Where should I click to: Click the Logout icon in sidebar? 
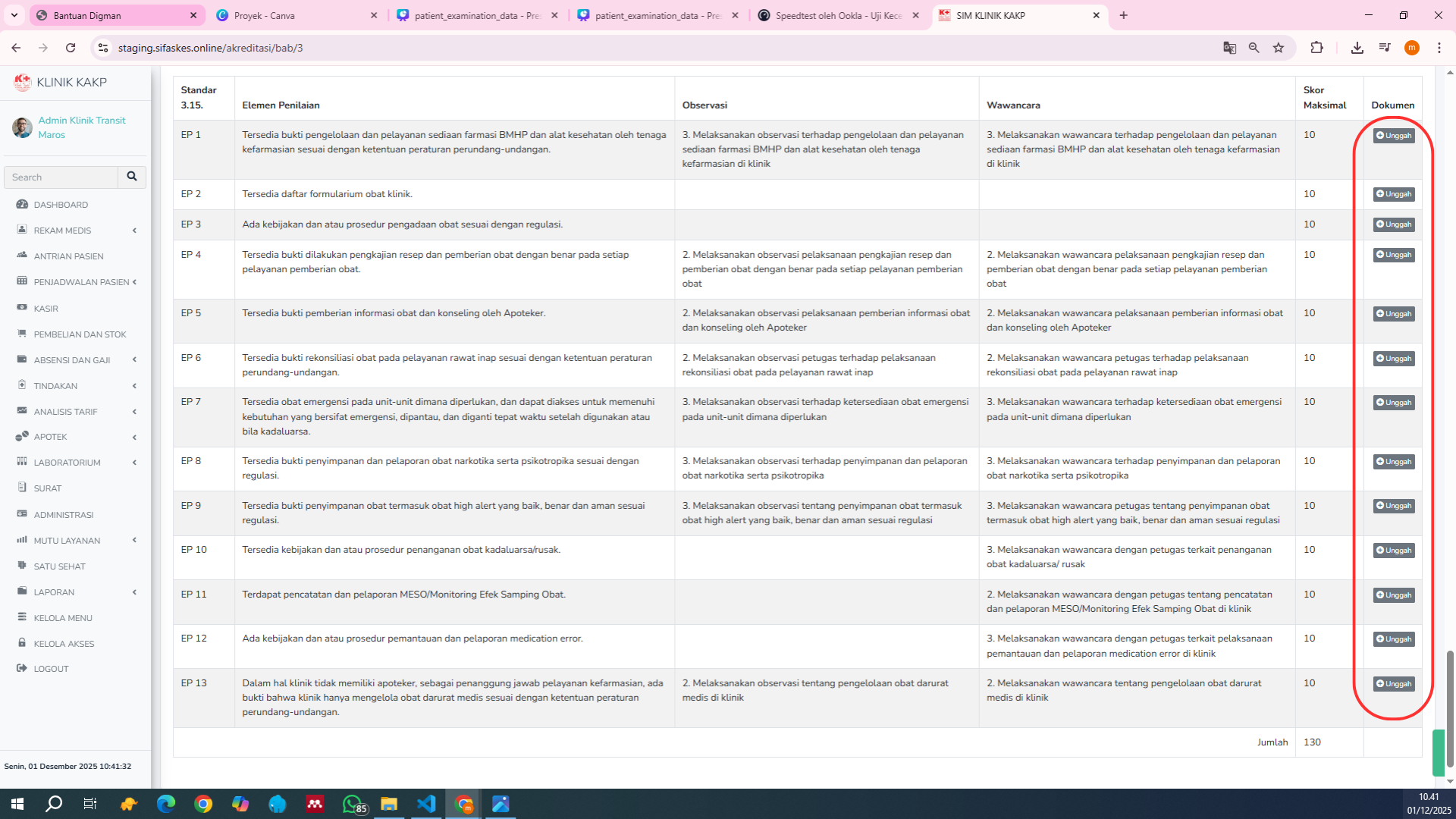pos(22,668)
